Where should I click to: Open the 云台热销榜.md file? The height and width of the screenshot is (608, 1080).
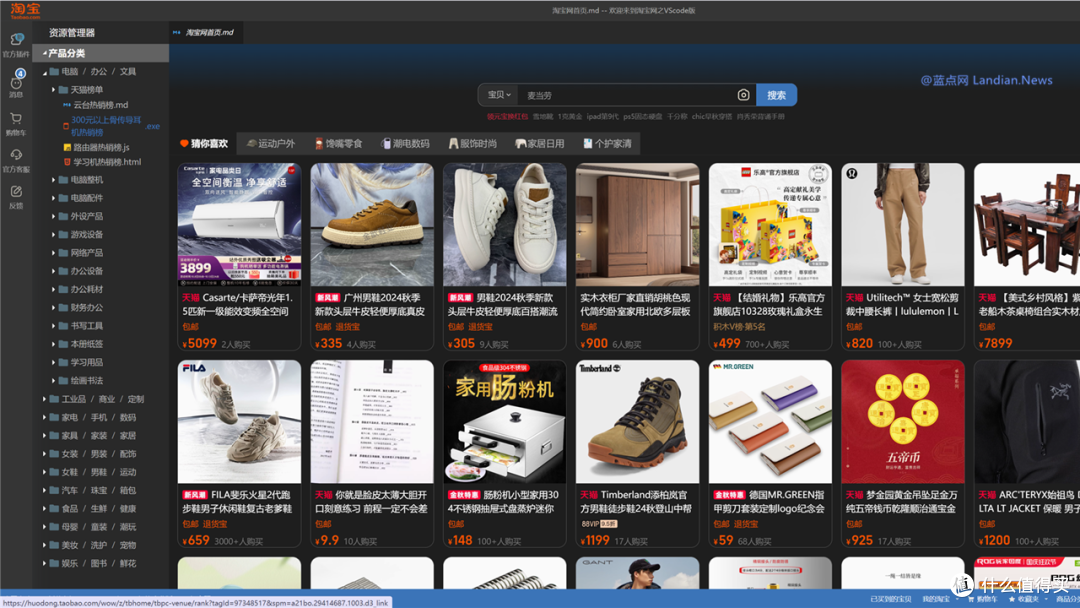click(101, 105)
